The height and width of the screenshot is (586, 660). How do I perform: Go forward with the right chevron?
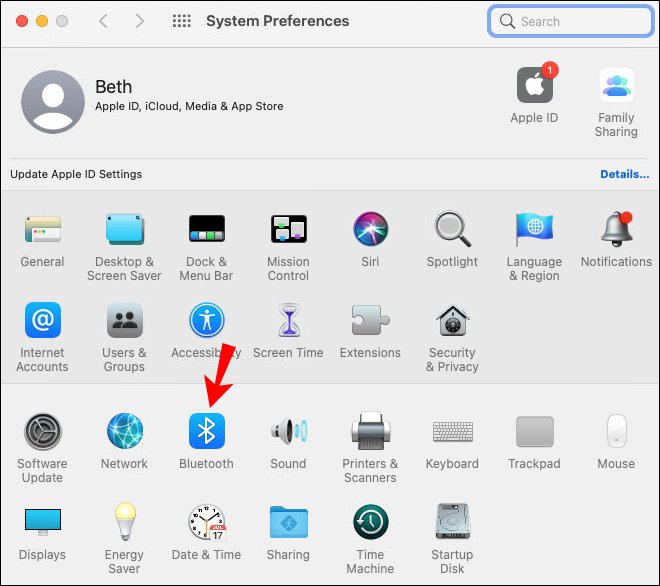(x=140, y=21)
